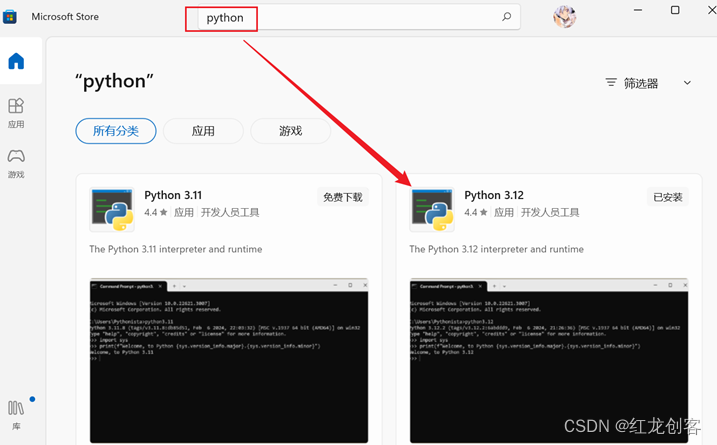Viewport: 717px width, 445px height.
Task: Select the 应用 category tab
Action: [x=203, y=131]
